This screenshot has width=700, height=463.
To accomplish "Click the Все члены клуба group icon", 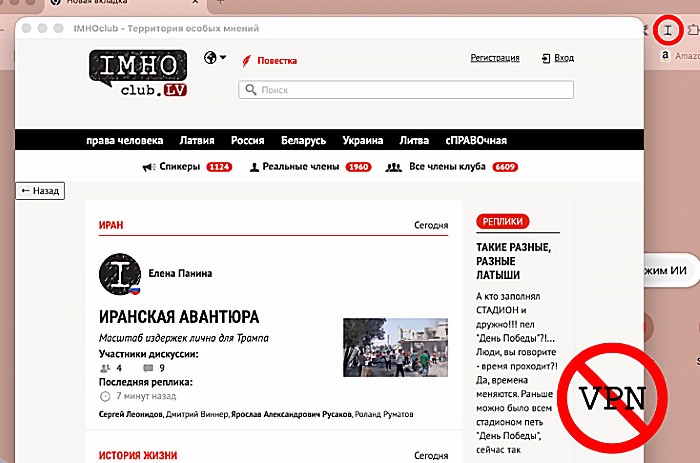I will (x=394, y=167).
